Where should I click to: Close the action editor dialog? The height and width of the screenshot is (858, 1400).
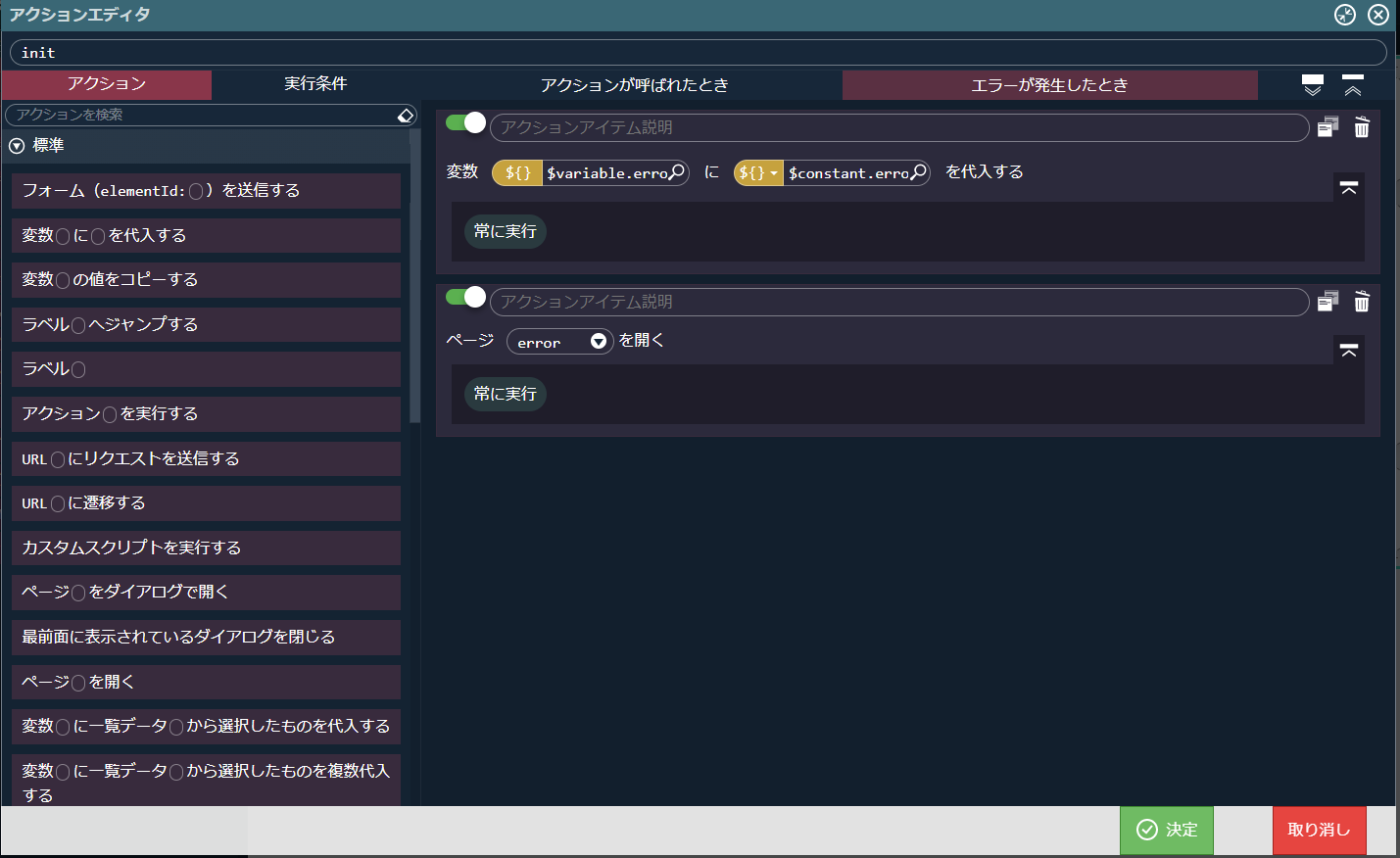1378,15
